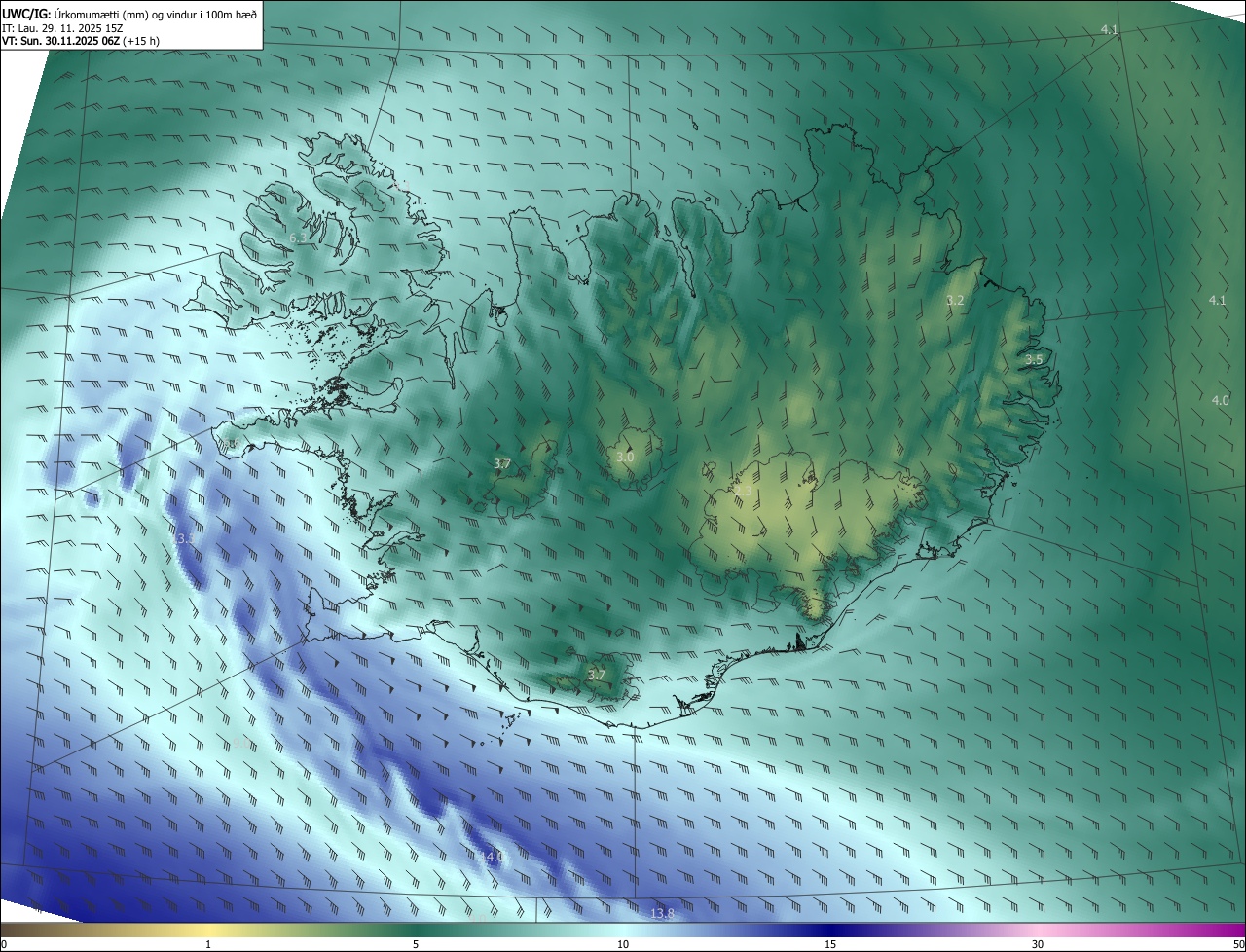Click the "10" label on the color scale
The width and height of the screenshot is (1246, 952).
tap(623, 944)
